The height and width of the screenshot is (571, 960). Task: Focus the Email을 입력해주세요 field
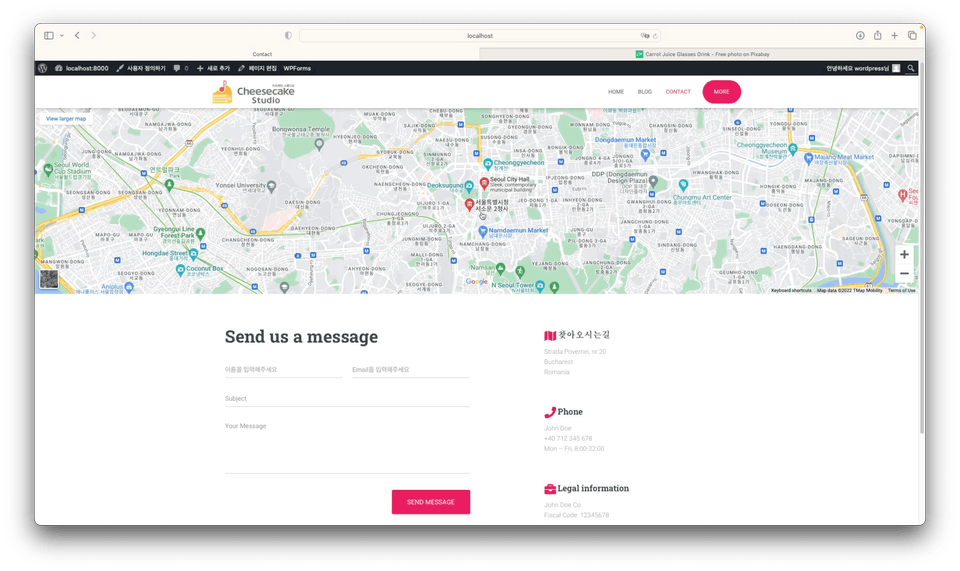point(411,370)
